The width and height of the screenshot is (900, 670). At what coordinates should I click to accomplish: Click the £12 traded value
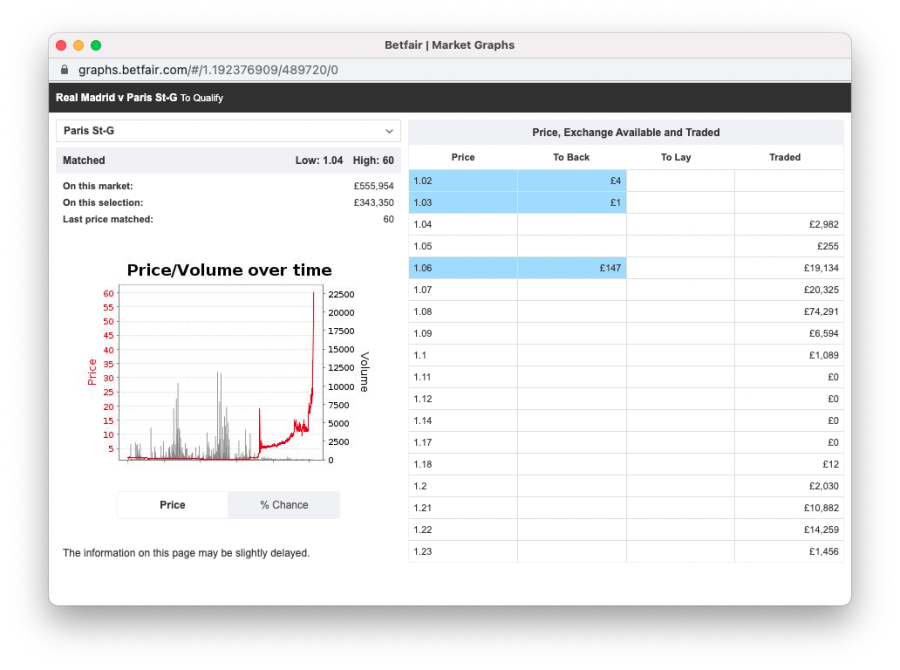[x=831, y=464]
